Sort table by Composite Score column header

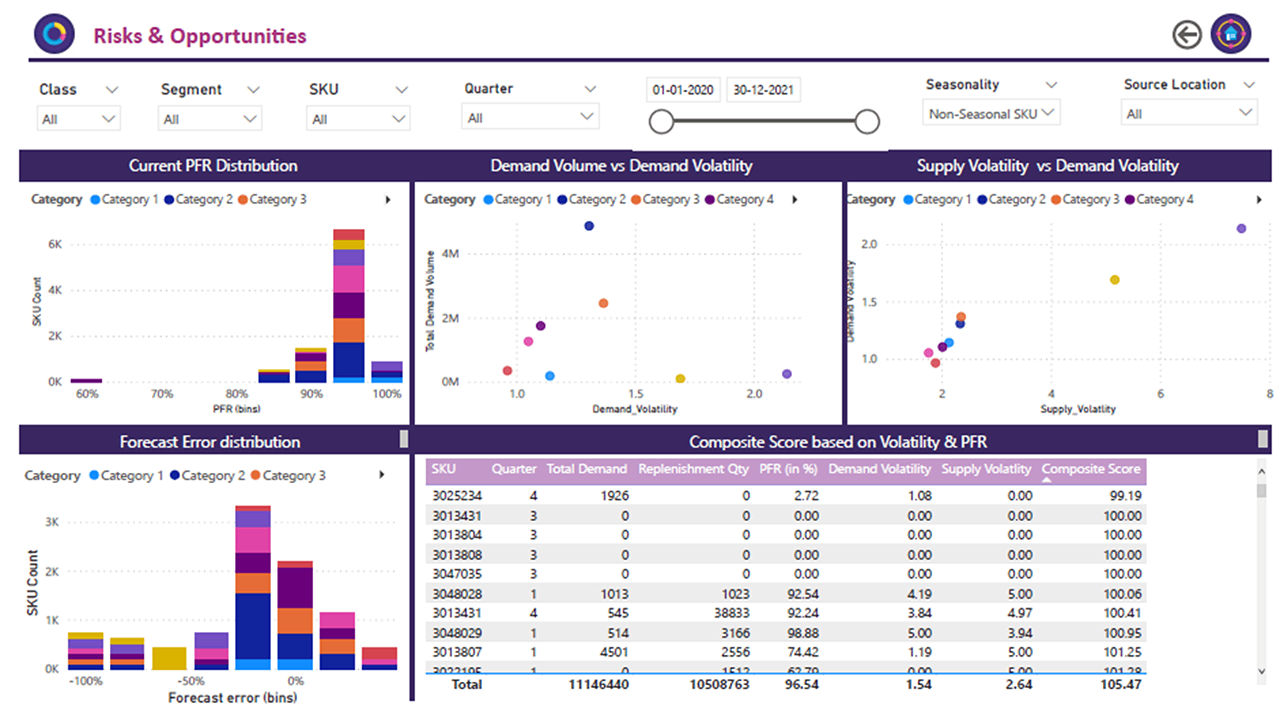pos(1091,469)
